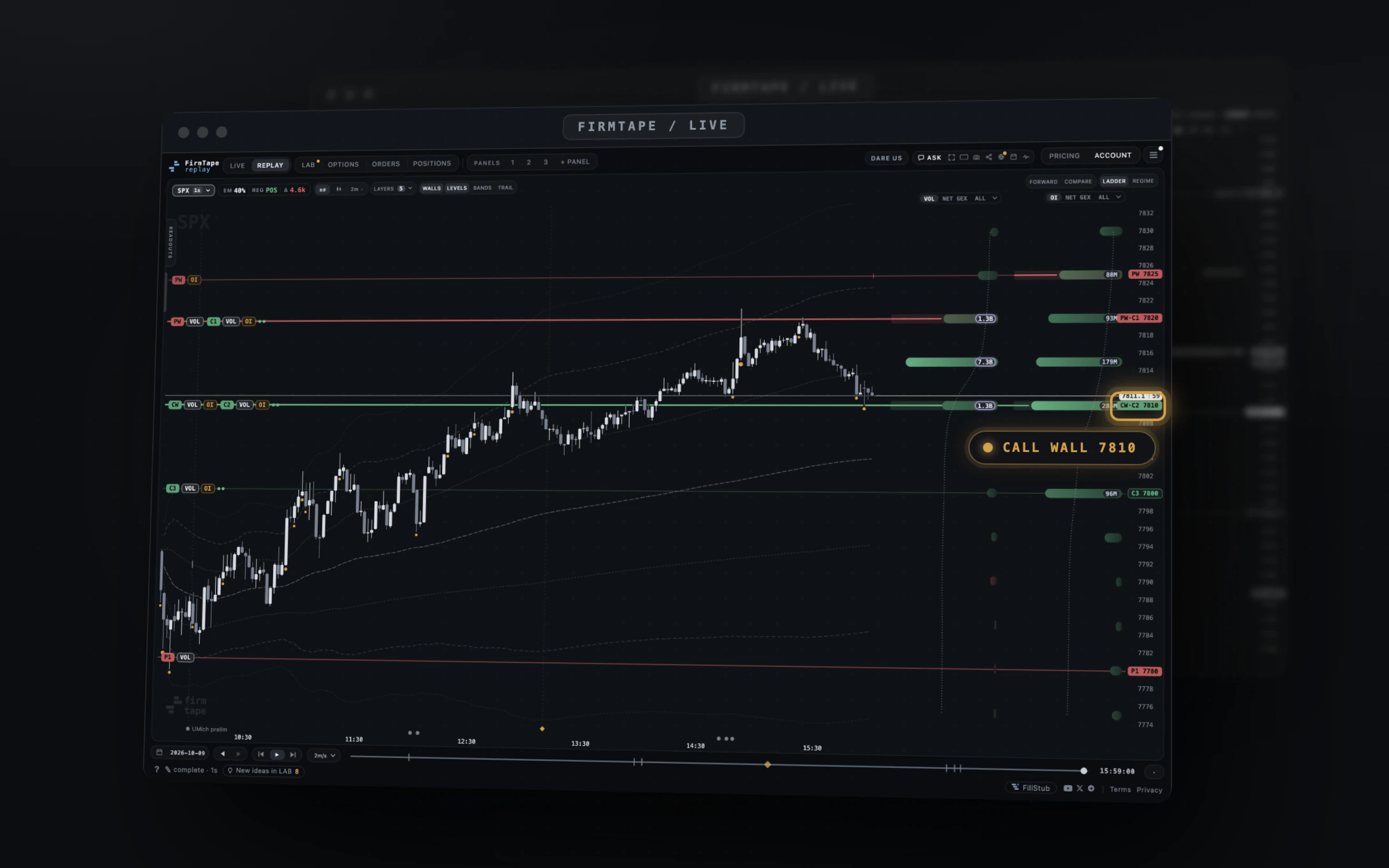Click the X social icon in footer

click(1079, 788)
